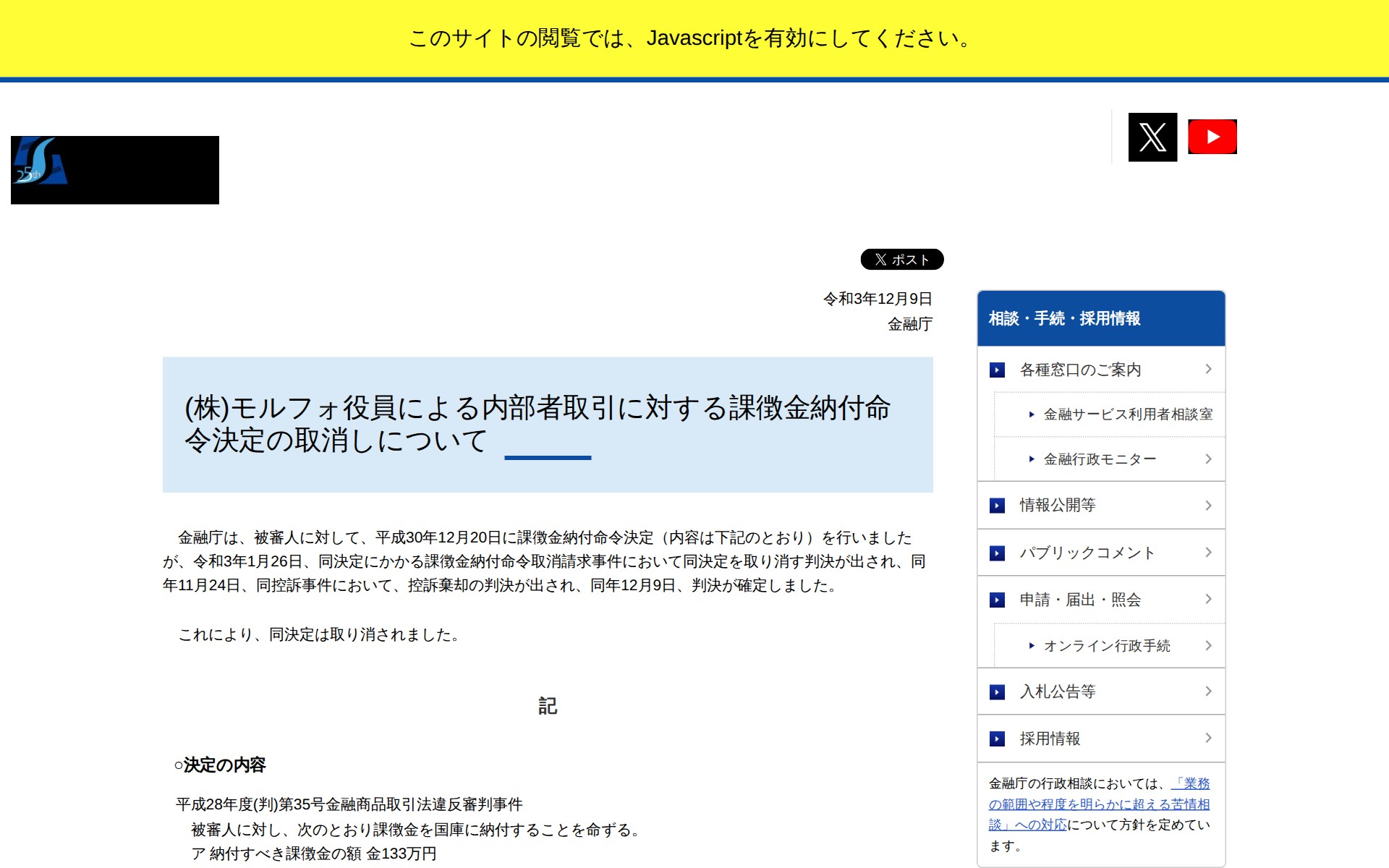This screenshot has width=1389, height=868.
Task: Click the blue arrow icon beside 情報公開等
Action: (x=998, y=506)
